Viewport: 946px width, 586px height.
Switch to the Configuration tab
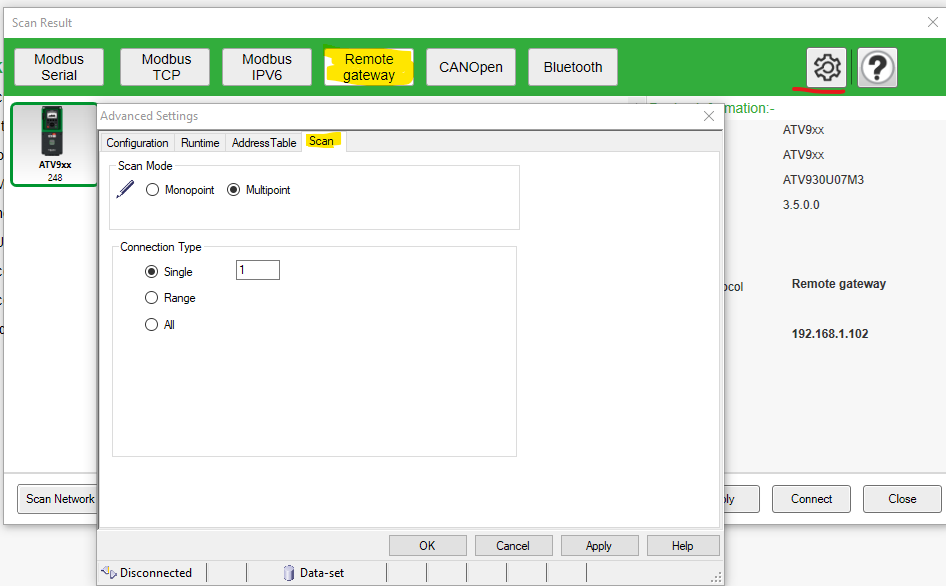(138, 143)
